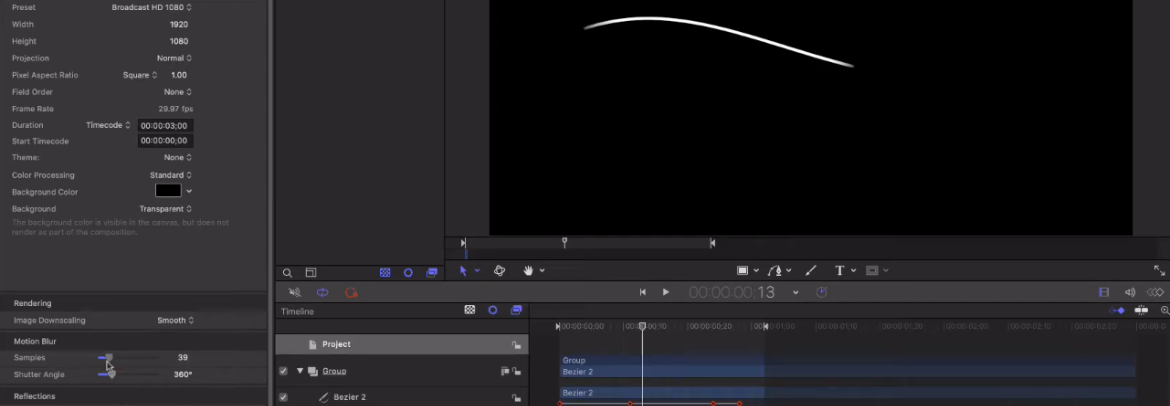Toggle snapping icon in Timeline header
The width and height of the screenshot is (1170, 406).
pos(1141,310)
